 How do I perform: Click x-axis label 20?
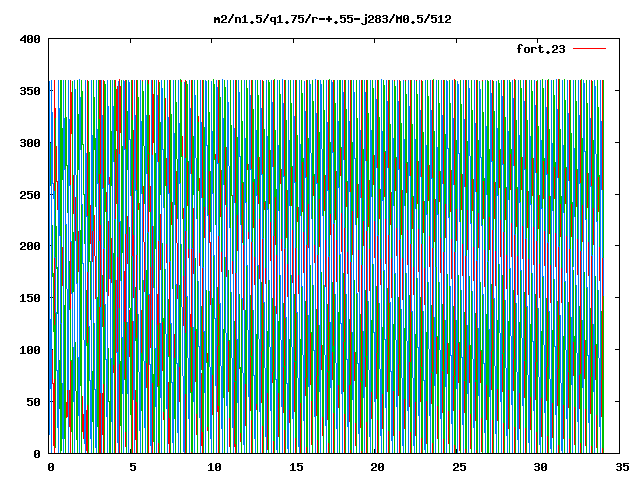[x=377, y=467]
